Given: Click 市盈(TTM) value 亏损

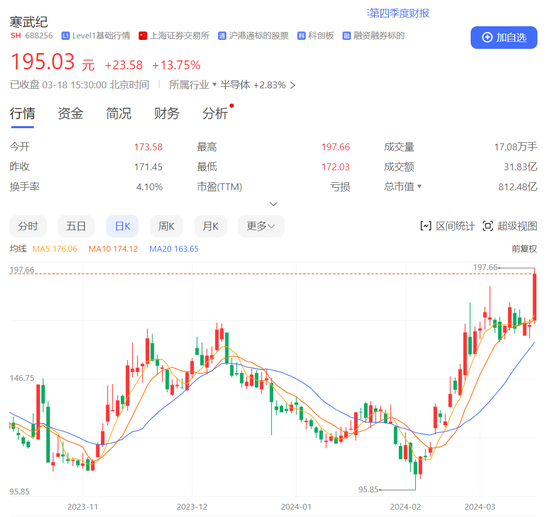Looking at the screenshot, I should click(340, 187).
